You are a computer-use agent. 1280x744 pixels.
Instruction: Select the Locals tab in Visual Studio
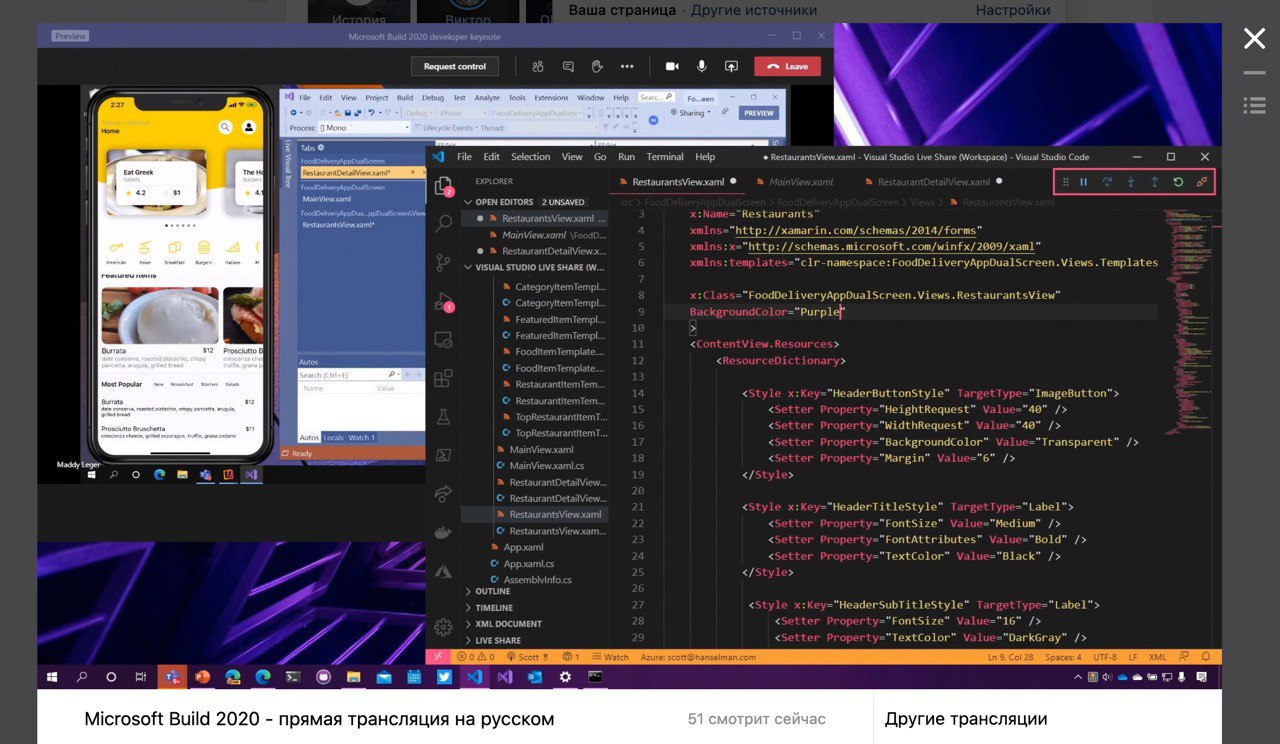tap(333, 438)
